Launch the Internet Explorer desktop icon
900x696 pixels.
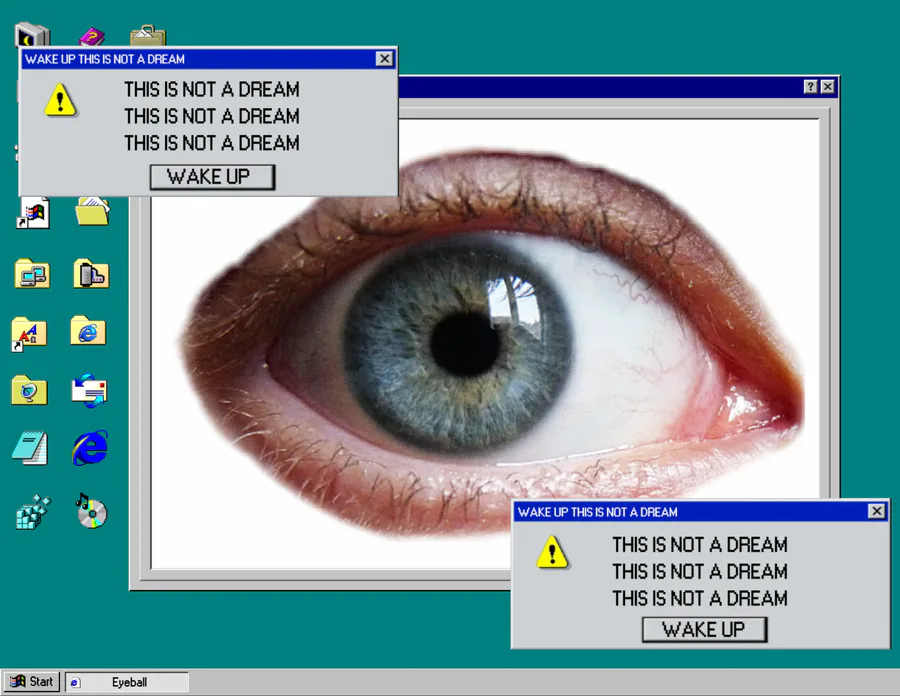click(x=90, y=448)
